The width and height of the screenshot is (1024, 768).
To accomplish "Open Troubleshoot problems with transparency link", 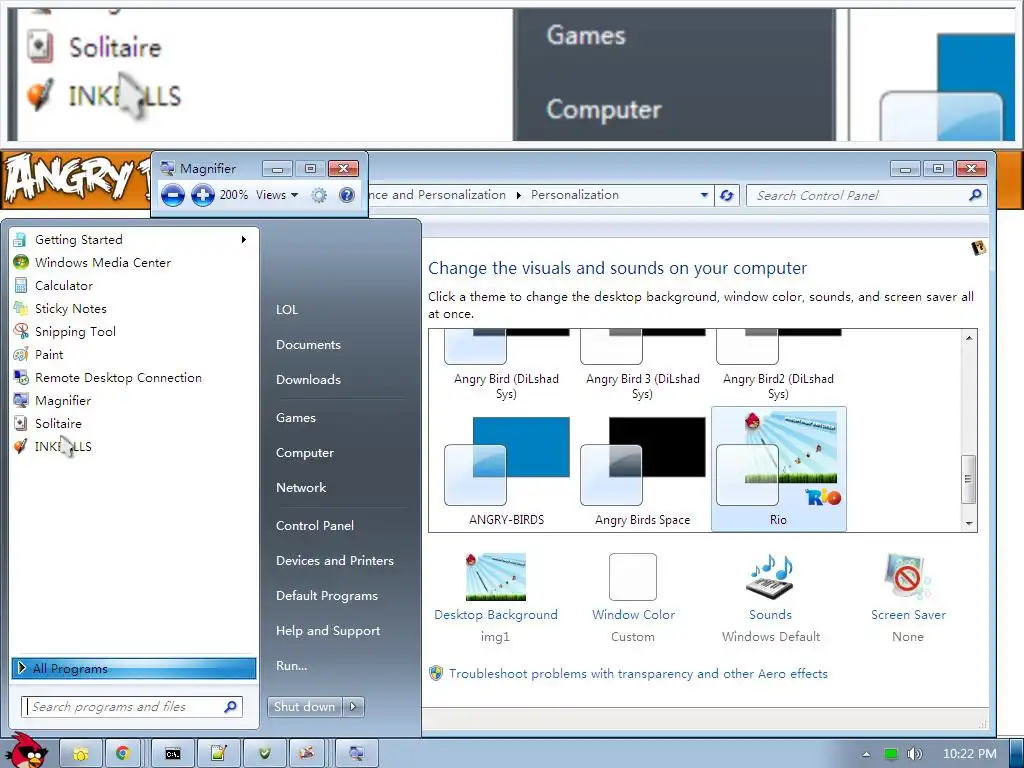I will tap(638, 673).
